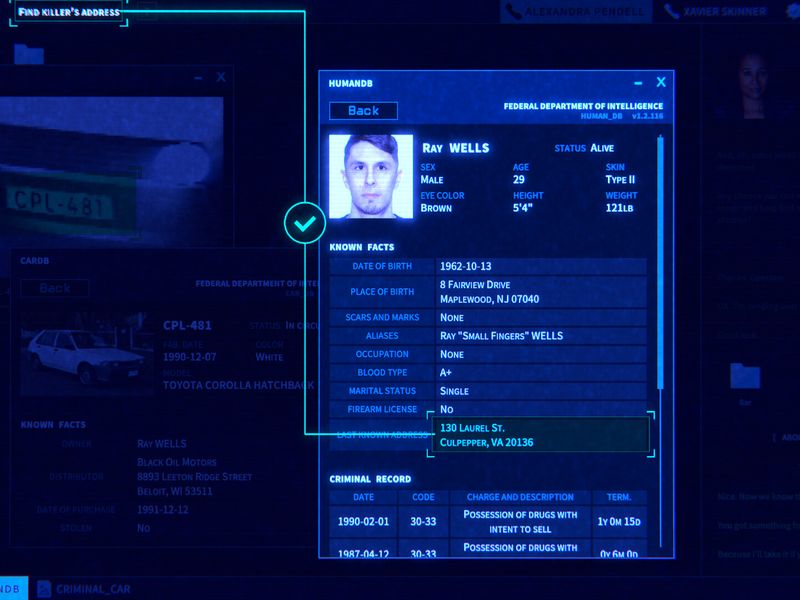Click the weight value "121lb"
Viewport: 800px width, 600px height.
coord(619,208)
